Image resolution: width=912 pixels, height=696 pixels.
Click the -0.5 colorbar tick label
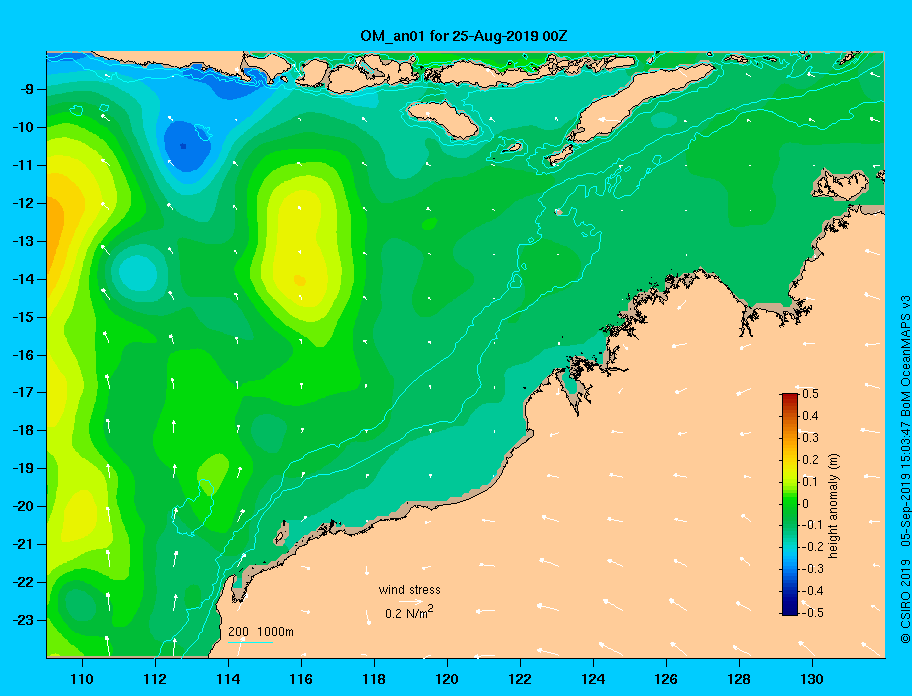coord(813,613)
